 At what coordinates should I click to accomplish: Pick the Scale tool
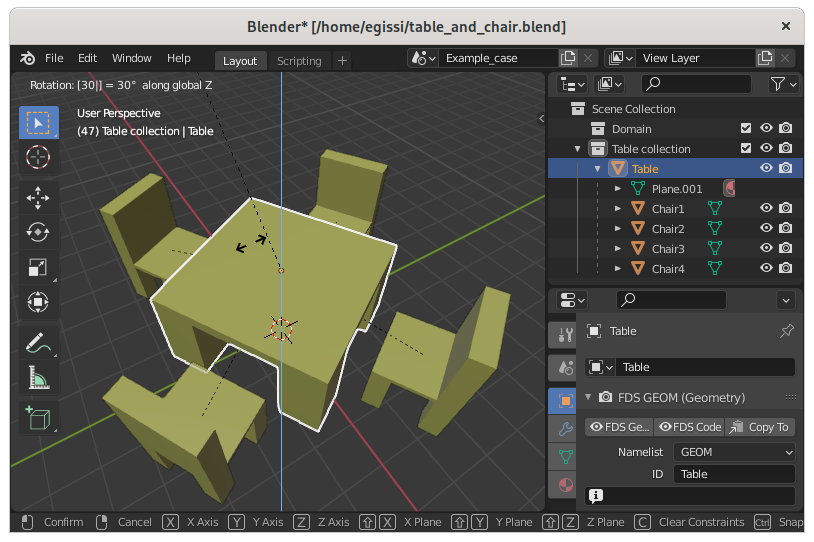(38, 267)
